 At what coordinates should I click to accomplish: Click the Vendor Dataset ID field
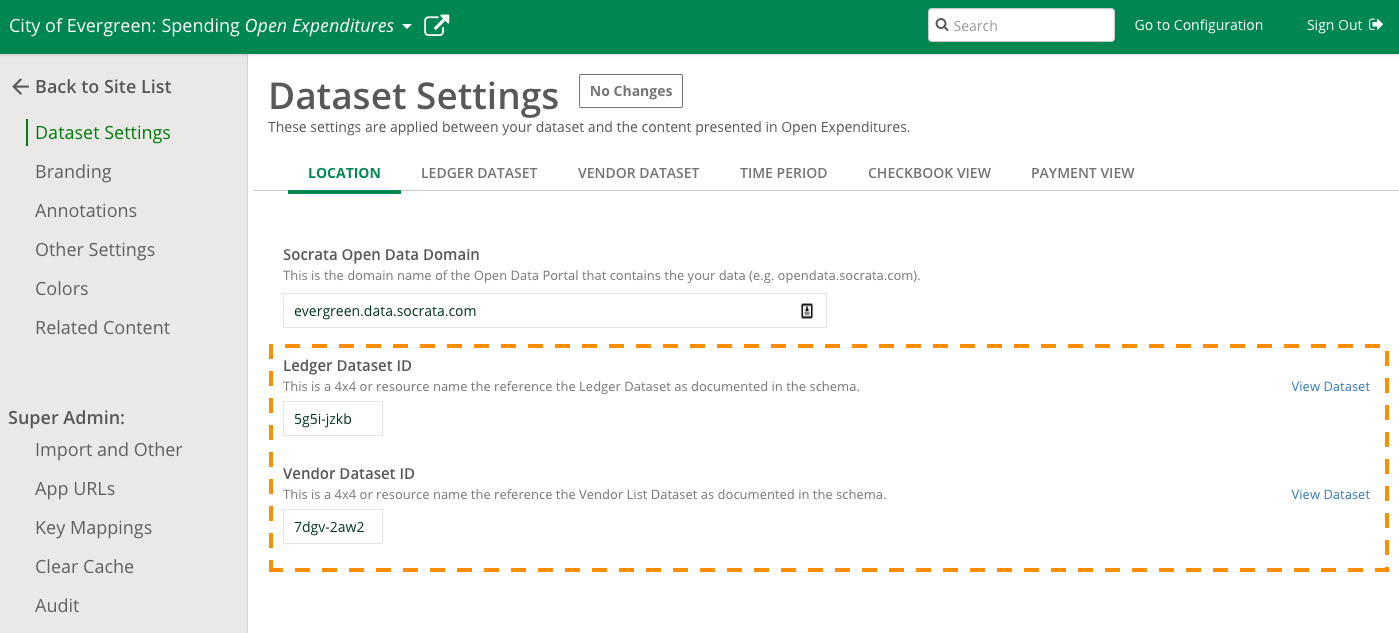point(333,527)
